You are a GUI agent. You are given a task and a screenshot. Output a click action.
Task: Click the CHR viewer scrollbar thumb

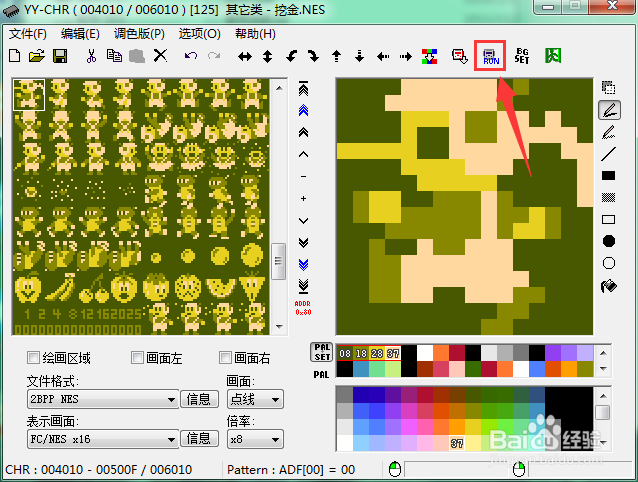pos(279,261)
